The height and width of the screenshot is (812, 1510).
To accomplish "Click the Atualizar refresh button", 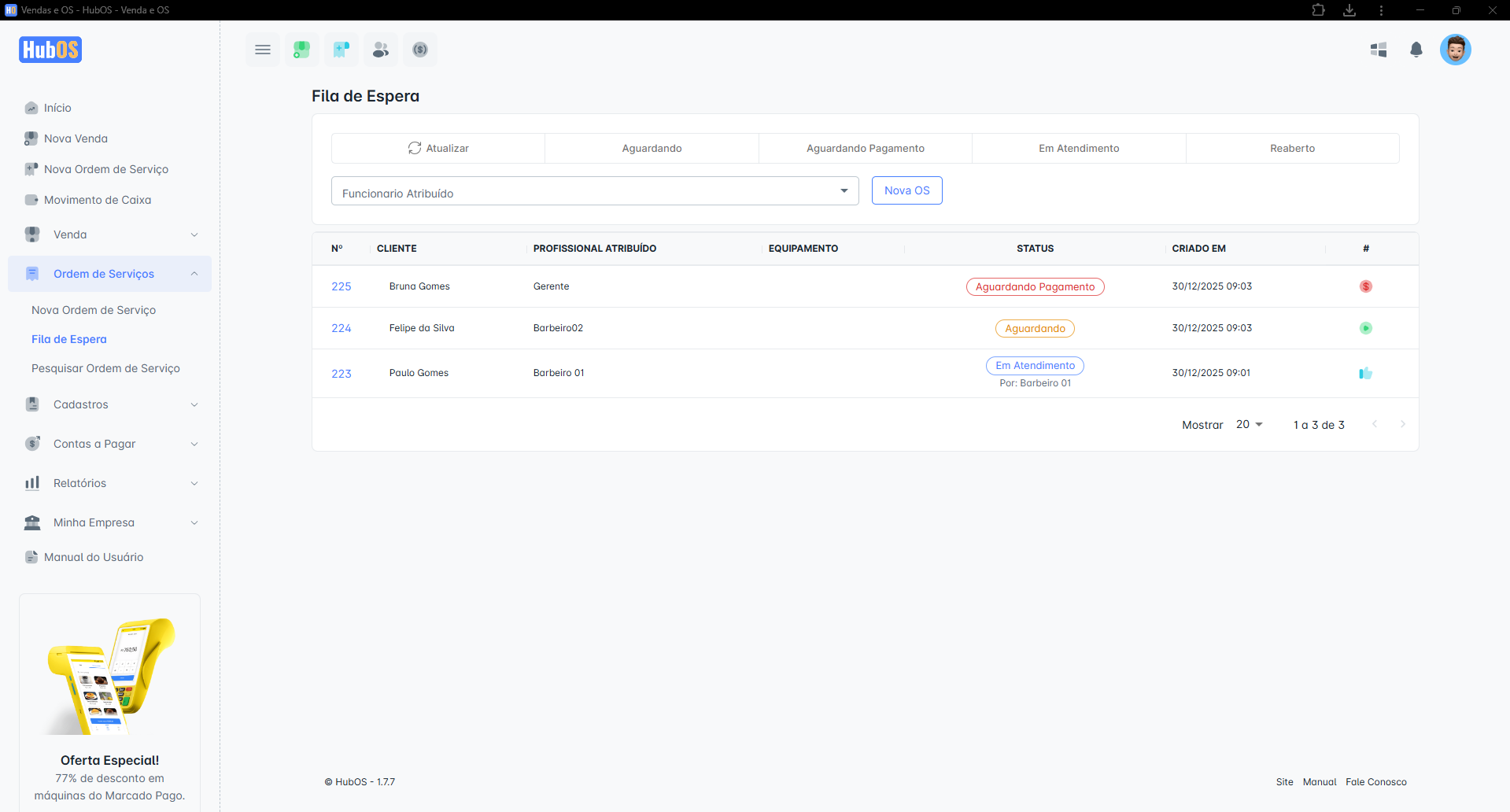I will tap(438, 148).
